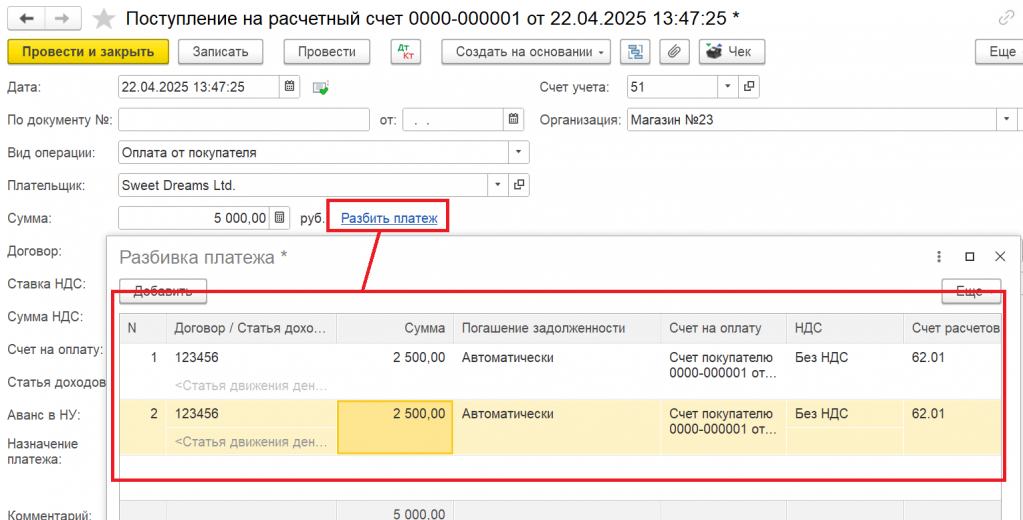1023x520 pixels.
Task: Go forward with the right arrow button
Action: pos(63,19)
